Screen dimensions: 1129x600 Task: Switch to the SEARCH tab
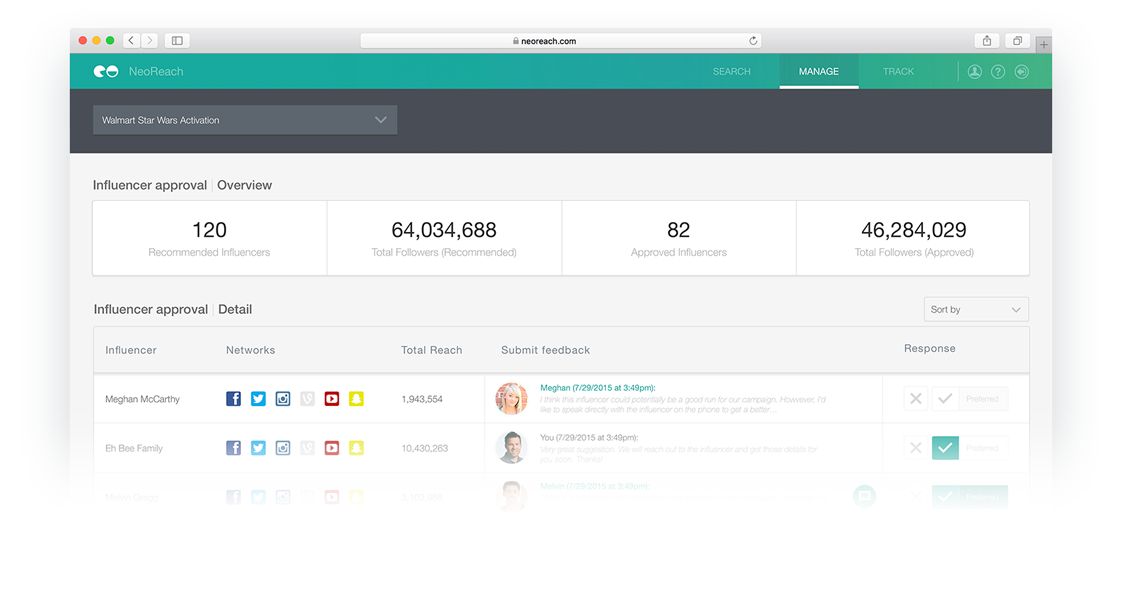(x=731, y=71)
